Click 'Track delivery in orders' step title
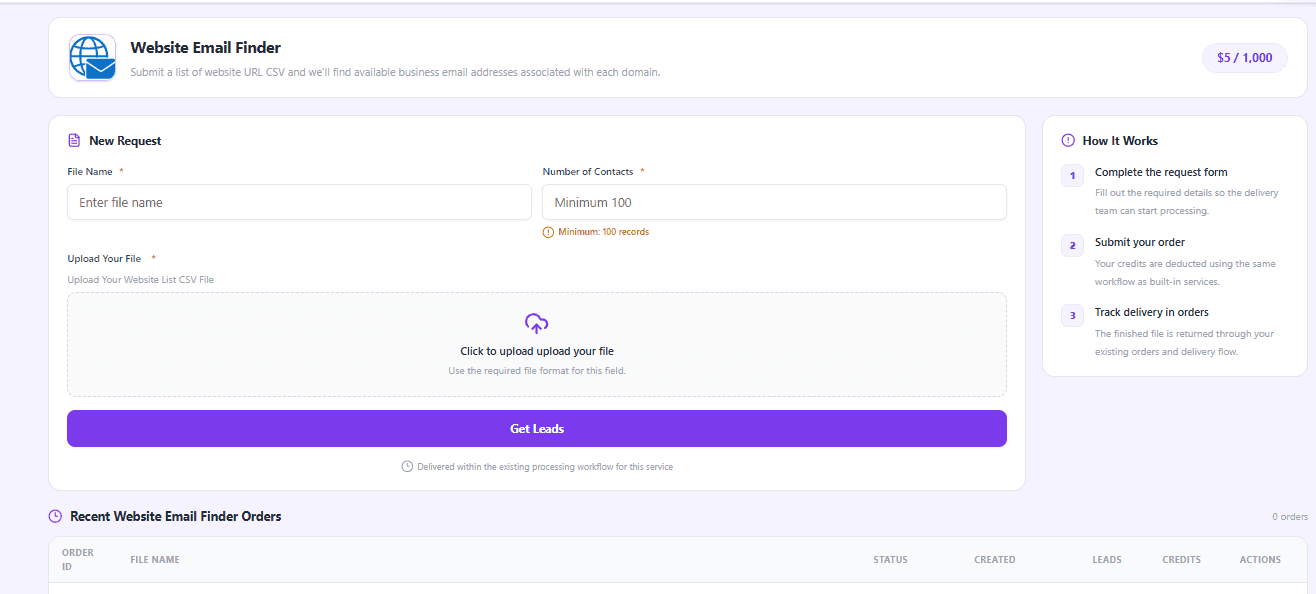The image size is (1316, 594). (1152, 312)
